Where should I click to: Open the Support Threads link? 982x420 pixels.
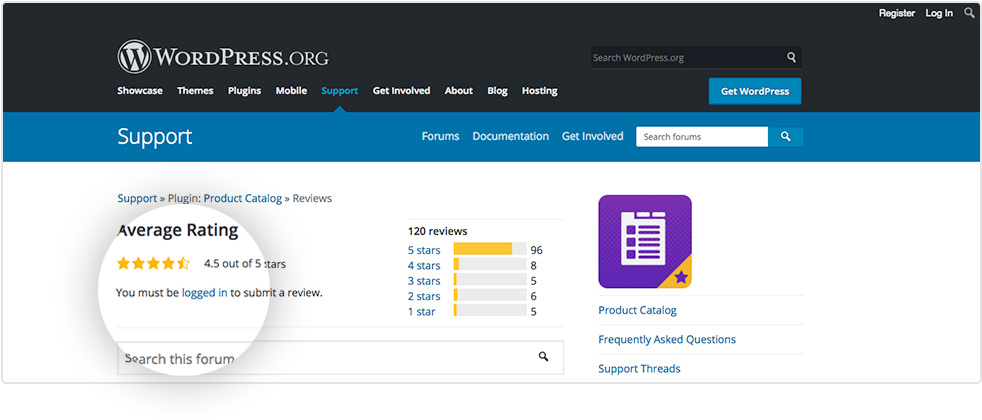point(639,369)
